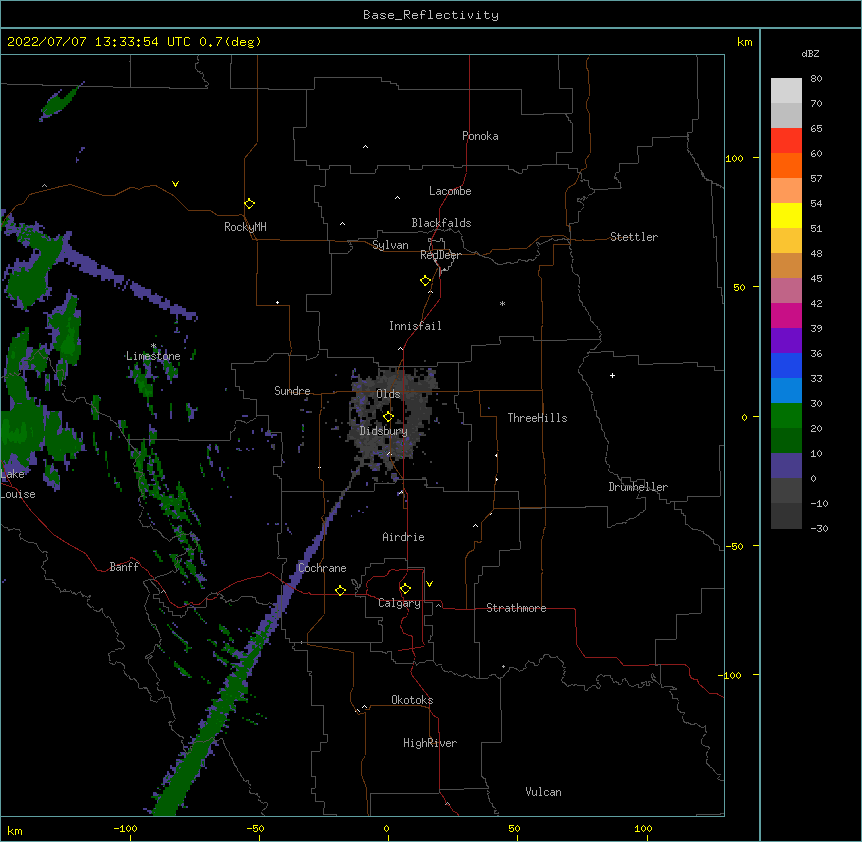Select the Drumheller town label
The height and width of the screenshot is (842, 862).
(x=638, y=487)
